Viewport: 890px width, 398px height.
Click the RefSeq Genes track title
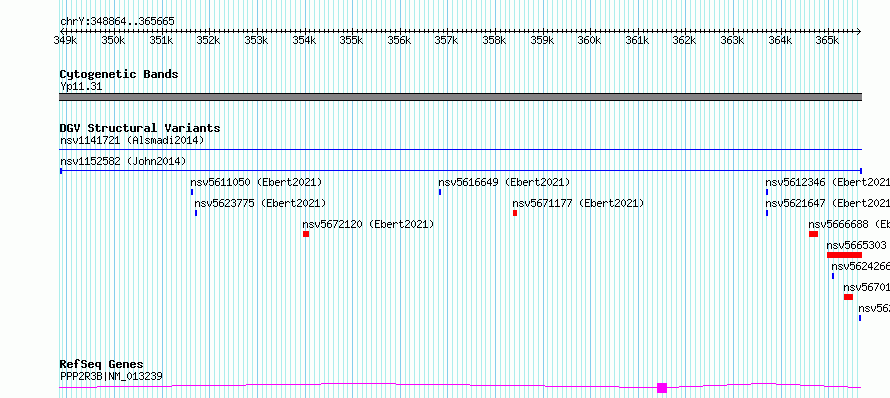click(102, 364)
